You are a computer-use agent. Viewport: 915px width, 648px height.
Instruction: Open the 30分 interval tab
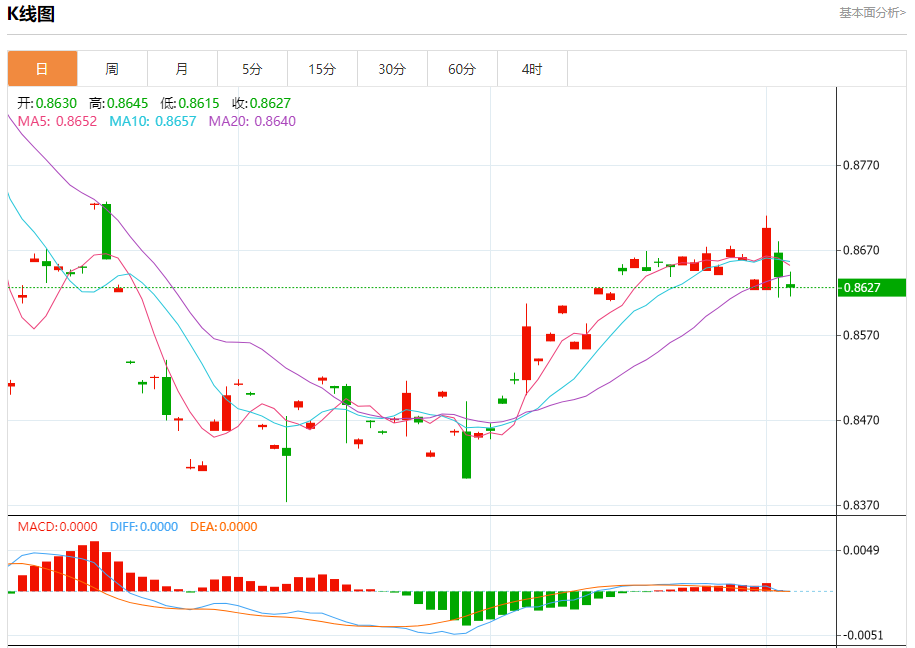(392, 69)
